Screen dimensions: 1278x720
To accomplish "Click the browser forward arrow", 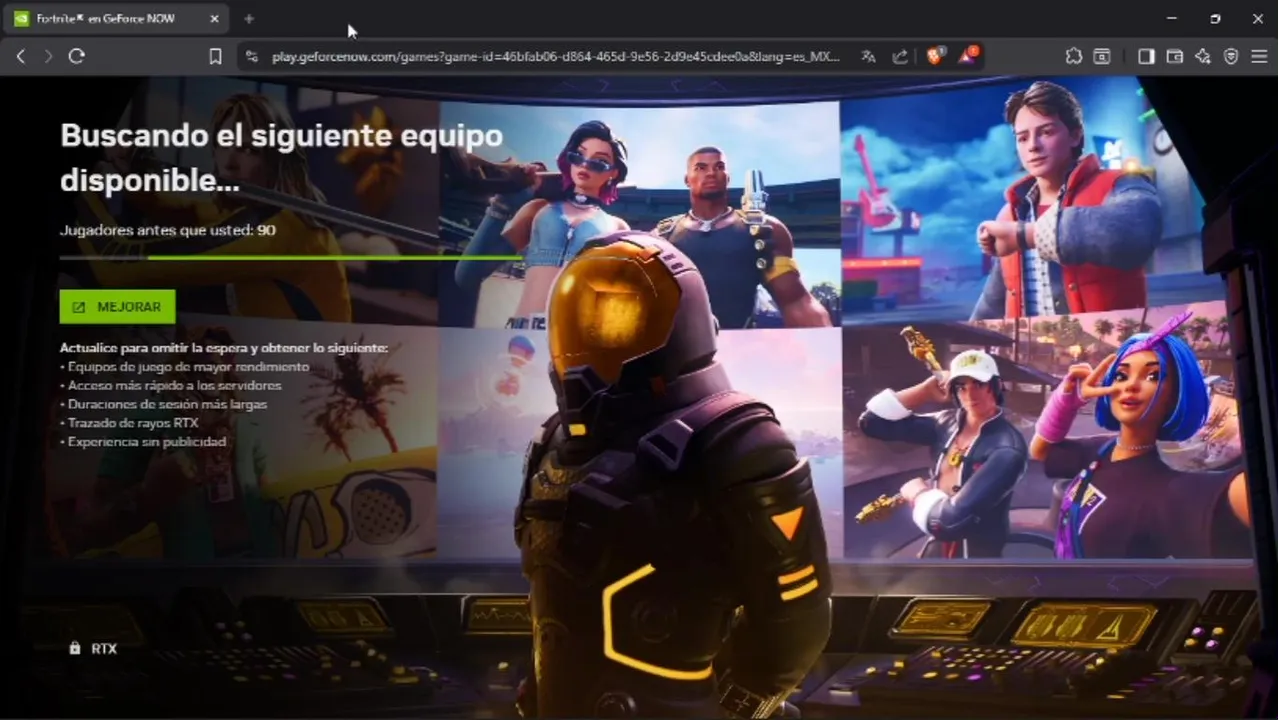I will pyautogui.click(x=48, y=57).
